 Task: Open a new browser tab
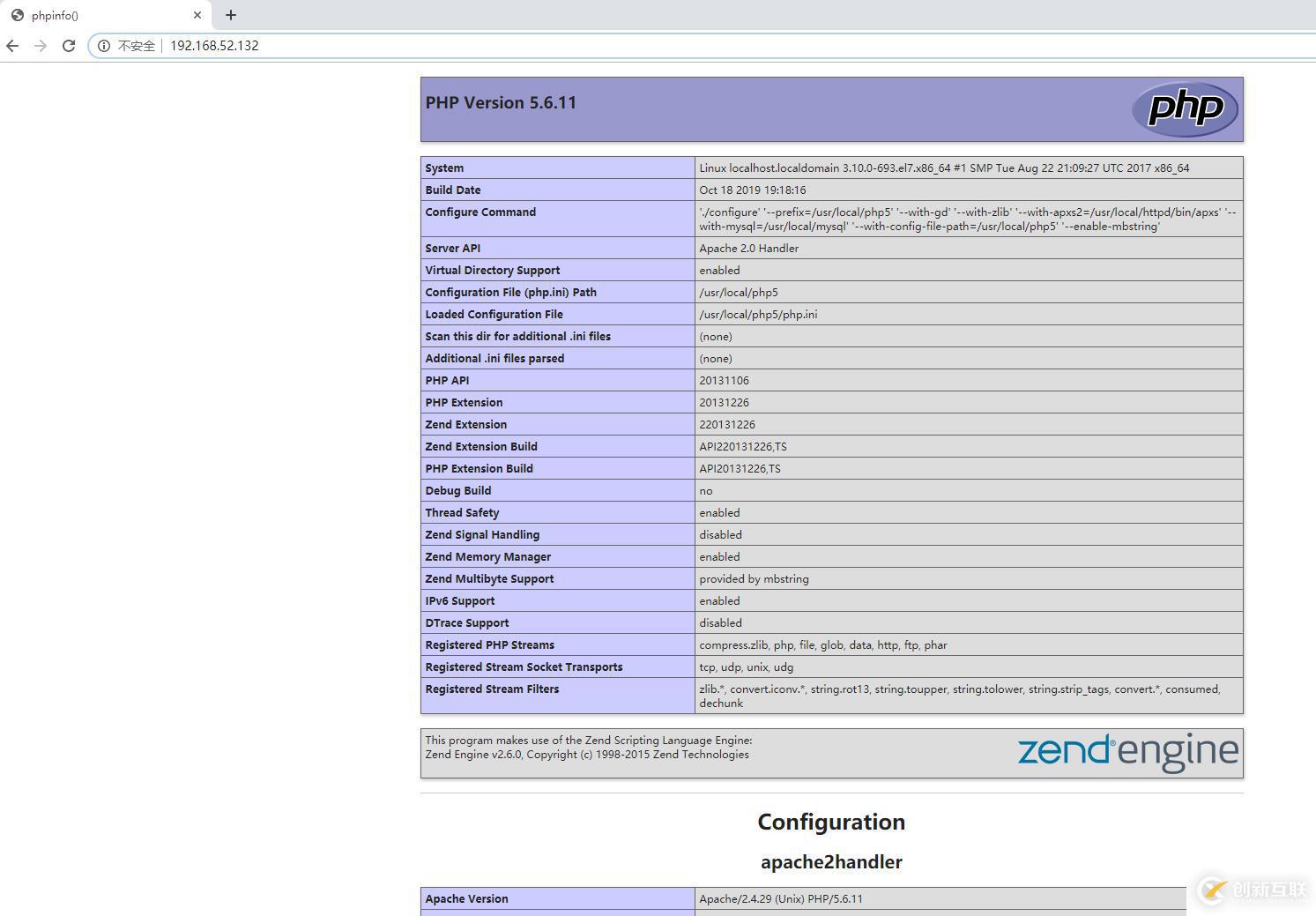pos(230,15)
